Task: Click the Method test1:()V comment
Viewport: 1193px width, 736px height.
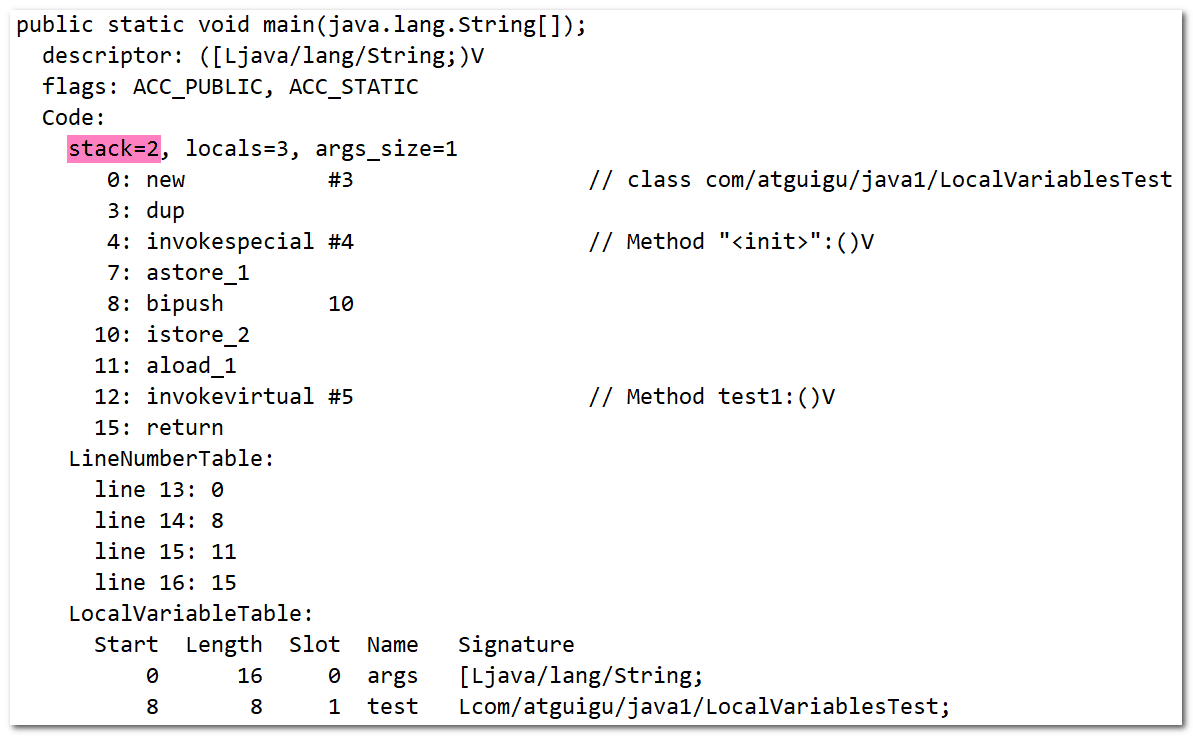Action: (x=711, y=397)
